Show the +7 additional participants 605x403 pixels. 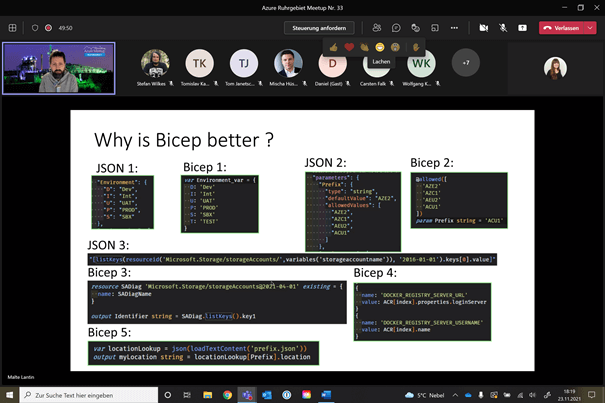[x=466, y=63]
